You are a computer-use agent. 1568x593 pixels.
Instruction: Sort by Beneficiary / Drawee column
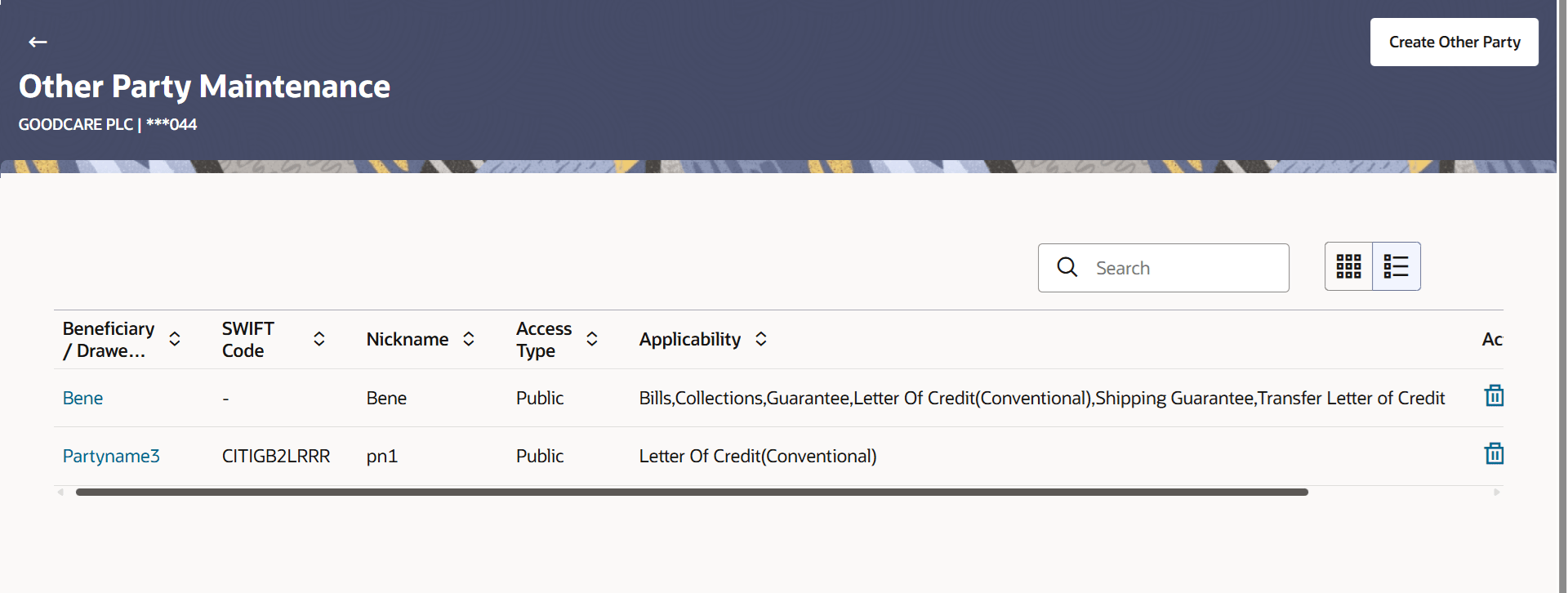tap(175, 339)
